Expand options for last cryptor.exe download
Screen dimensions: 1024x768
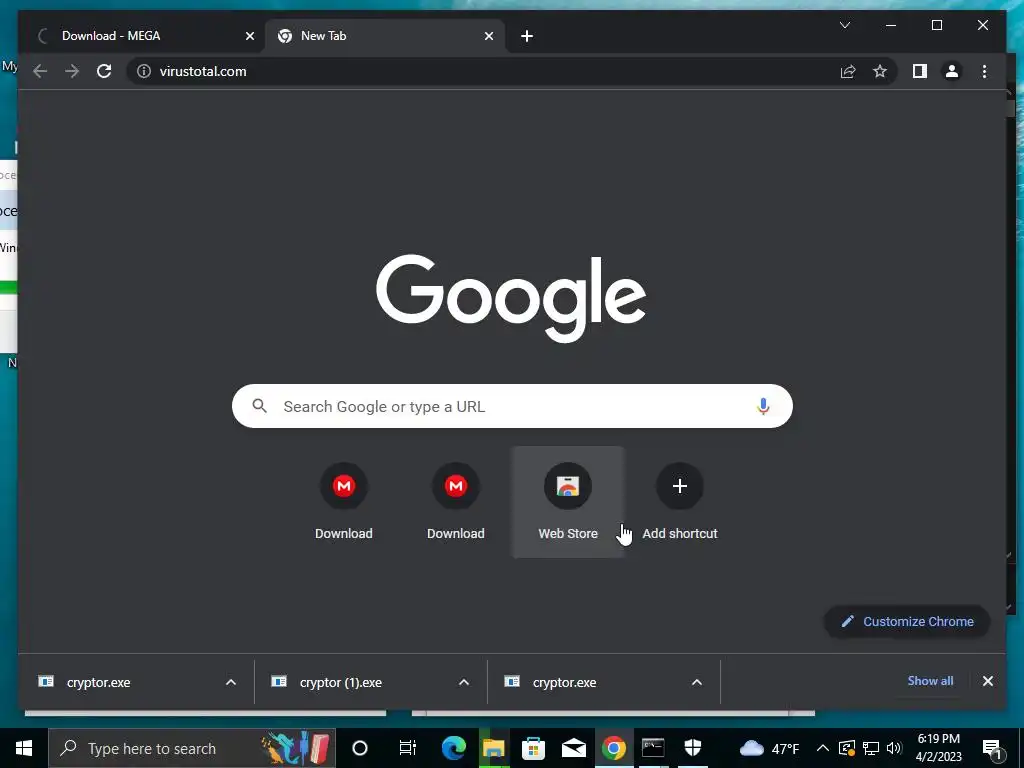point(697,682)
